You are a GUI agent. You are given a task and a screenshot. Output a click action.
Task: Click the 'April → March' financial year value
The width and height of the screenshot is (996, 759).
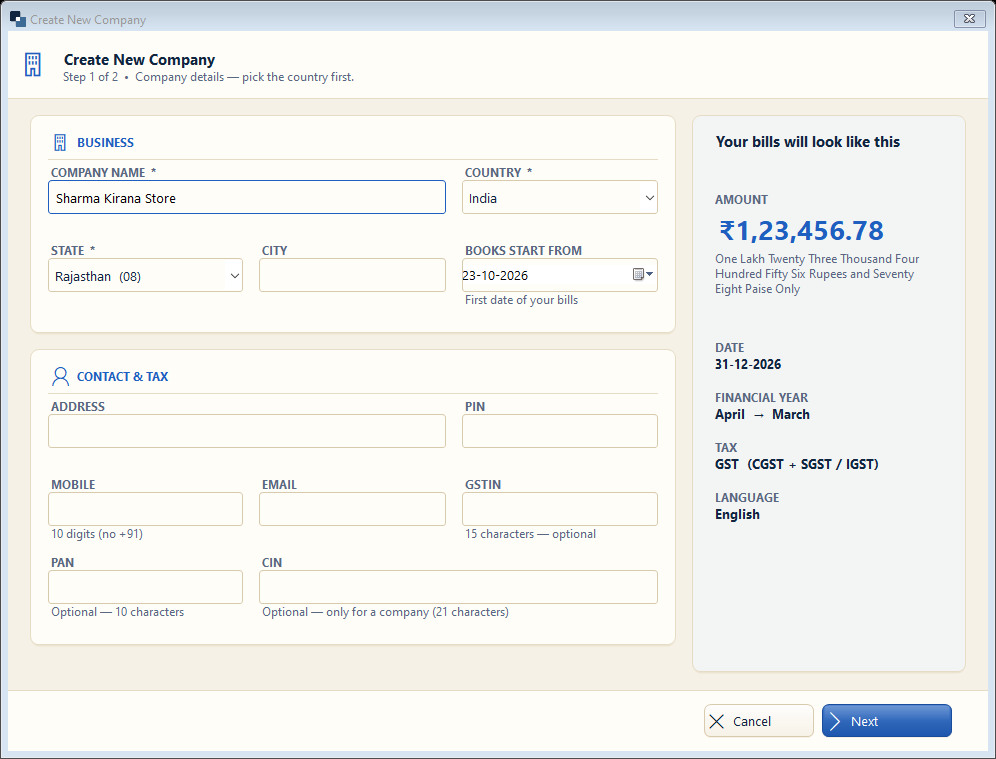tap(762, 415)
